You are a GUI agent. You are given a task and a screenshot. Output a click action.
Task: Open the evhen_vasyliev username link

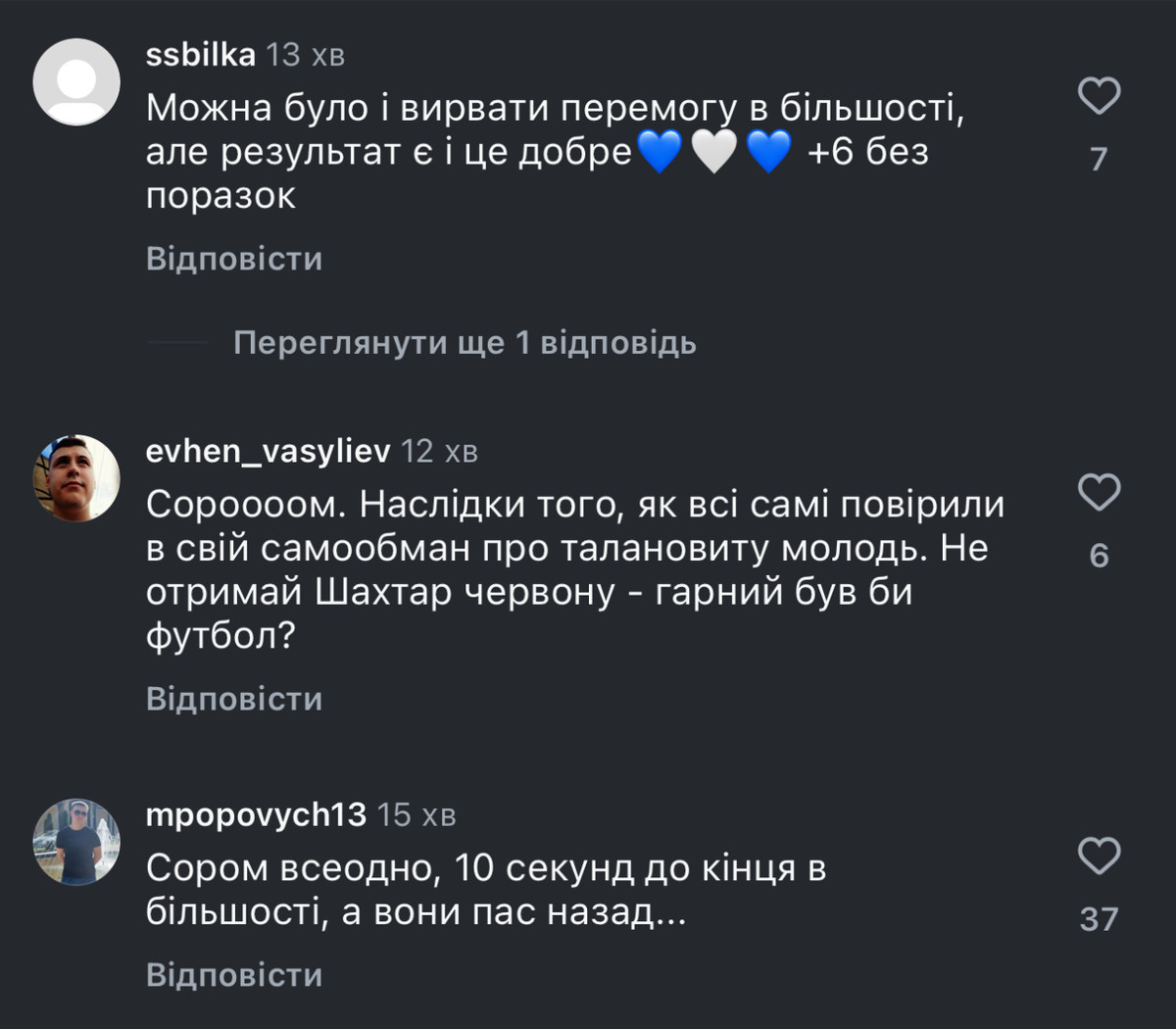268,451
